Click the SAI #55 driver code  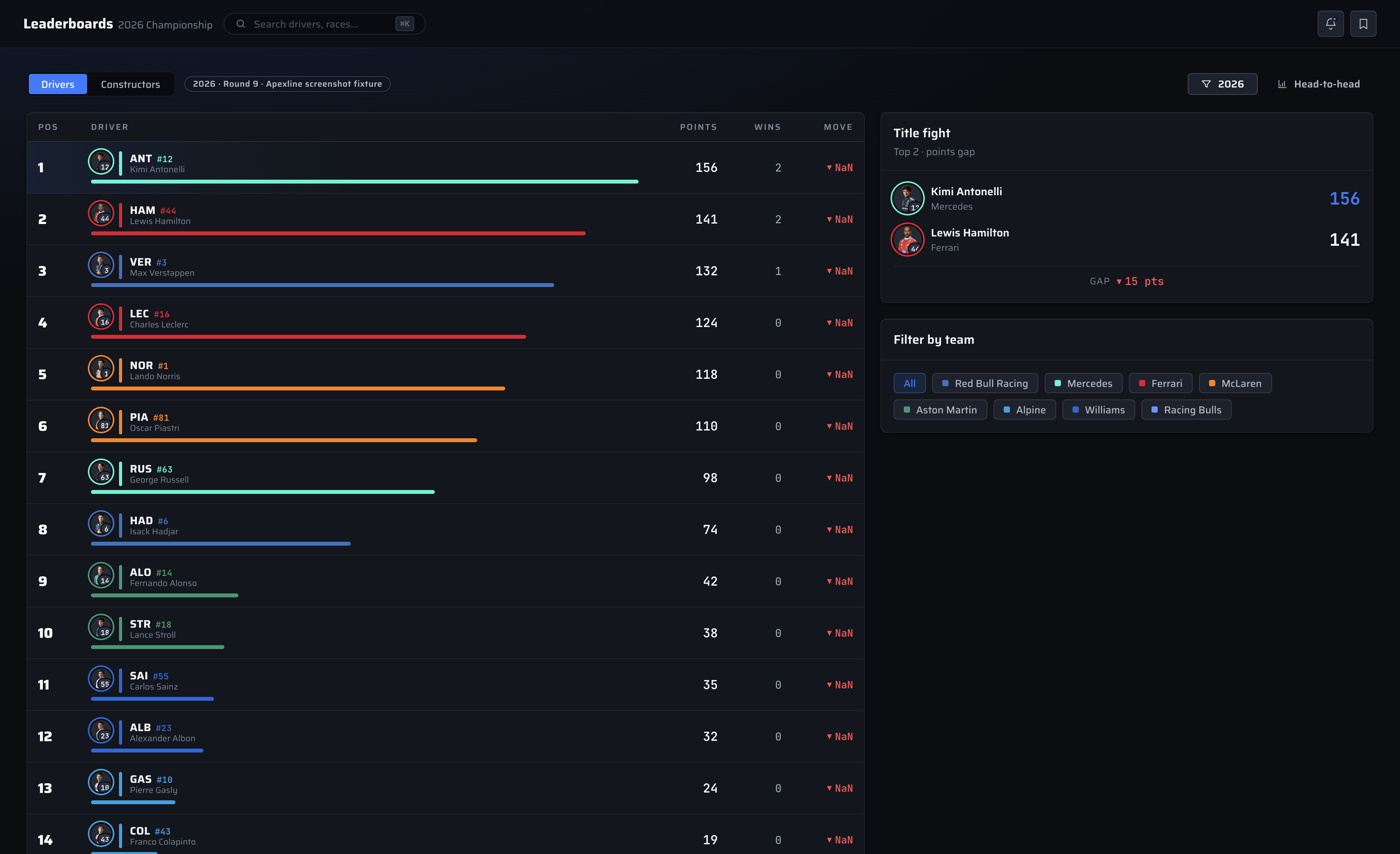149,675
